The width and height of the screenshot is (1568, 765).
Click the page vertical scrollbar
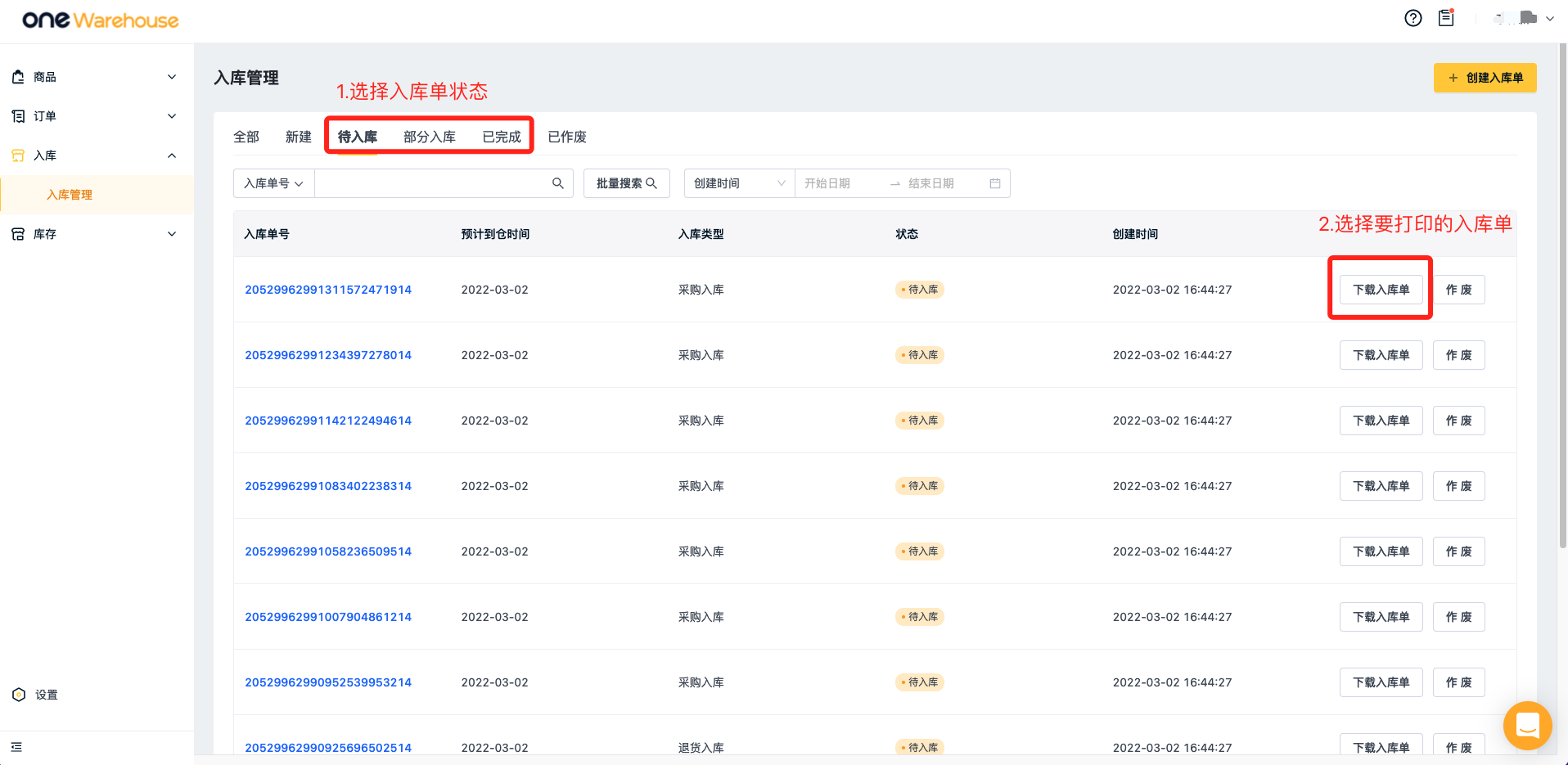[x=1563, y=295]
